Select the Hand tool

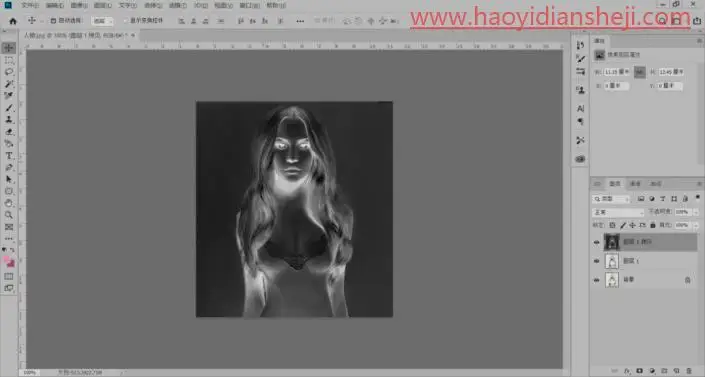point(9,203)
